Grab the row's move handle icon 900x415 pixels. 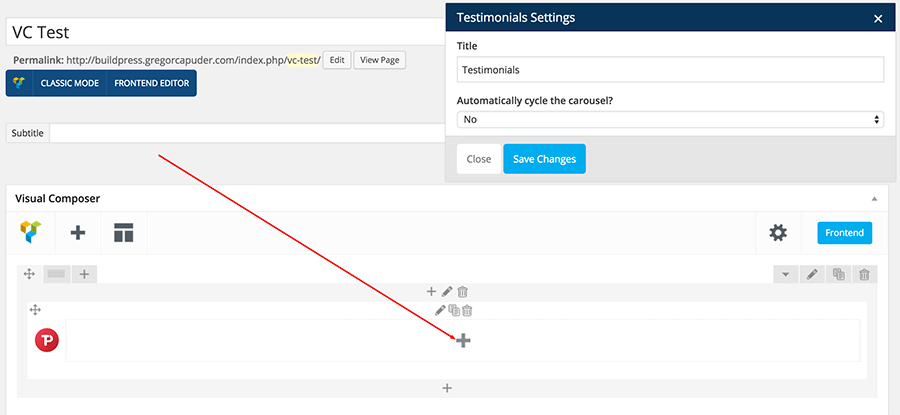click(29, 274)
